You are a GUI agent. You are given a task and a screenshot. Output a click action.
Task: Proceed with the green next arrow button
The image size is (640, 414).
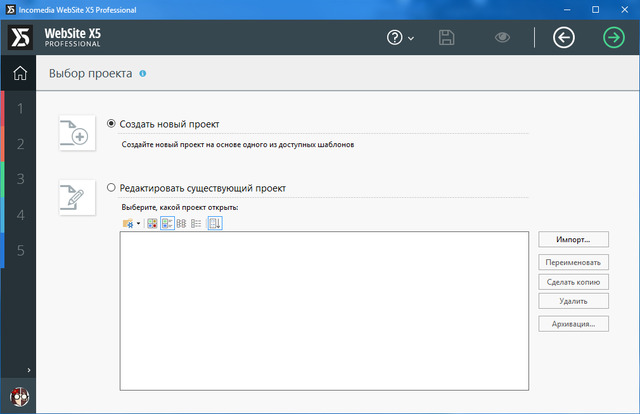(613, 38)
